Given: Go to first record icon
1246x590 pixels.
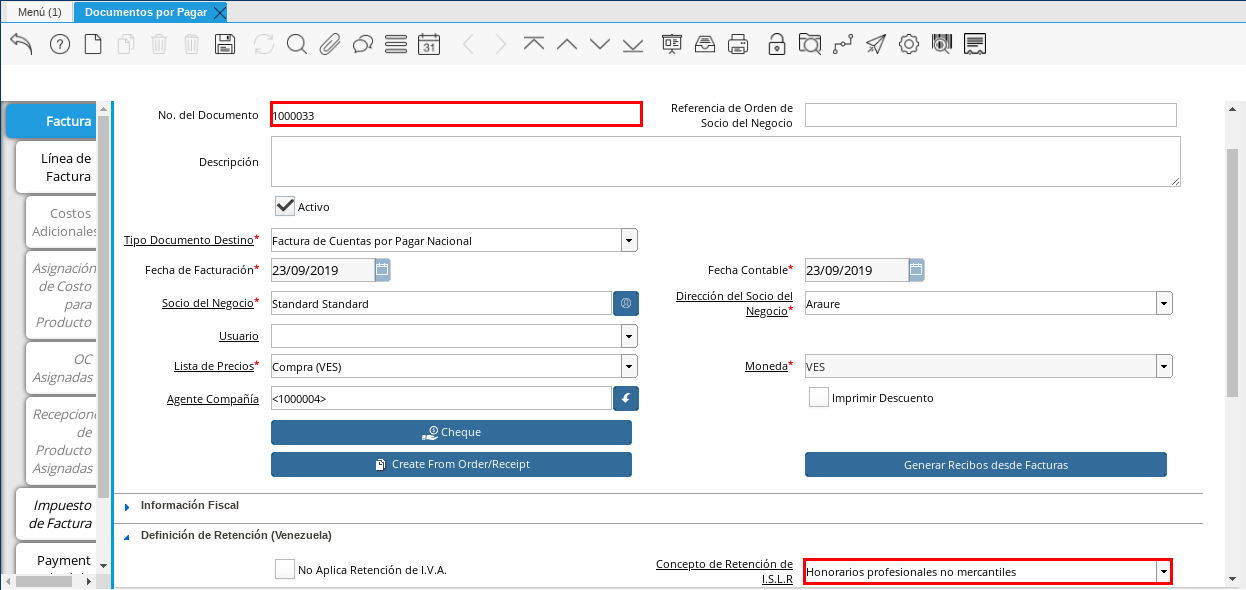Looking at the screenshot, I should 534,44.
